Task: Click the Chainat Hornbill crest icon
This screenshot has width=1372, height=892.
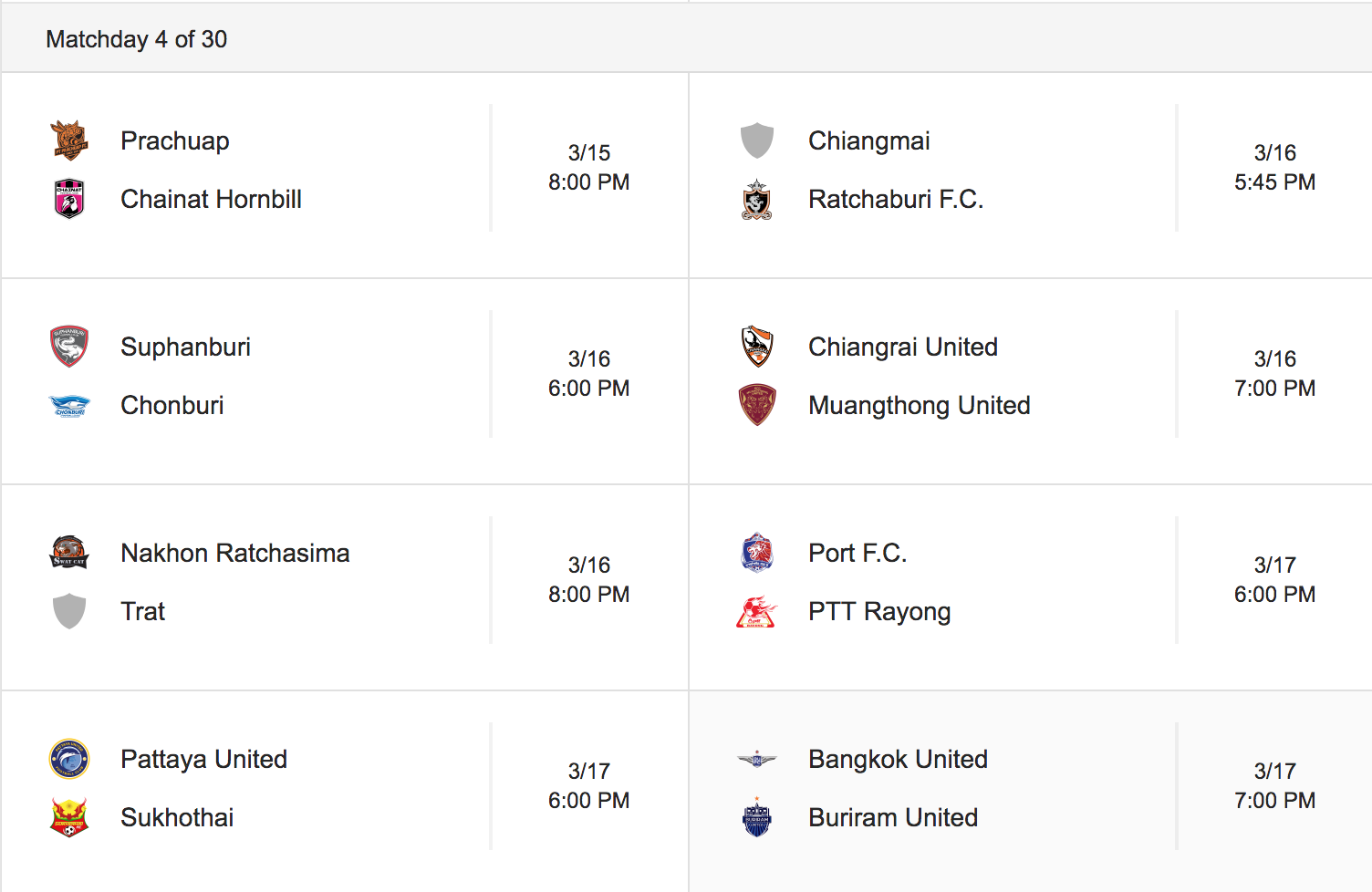Action: pyautogui.click(x=69, y=199)
